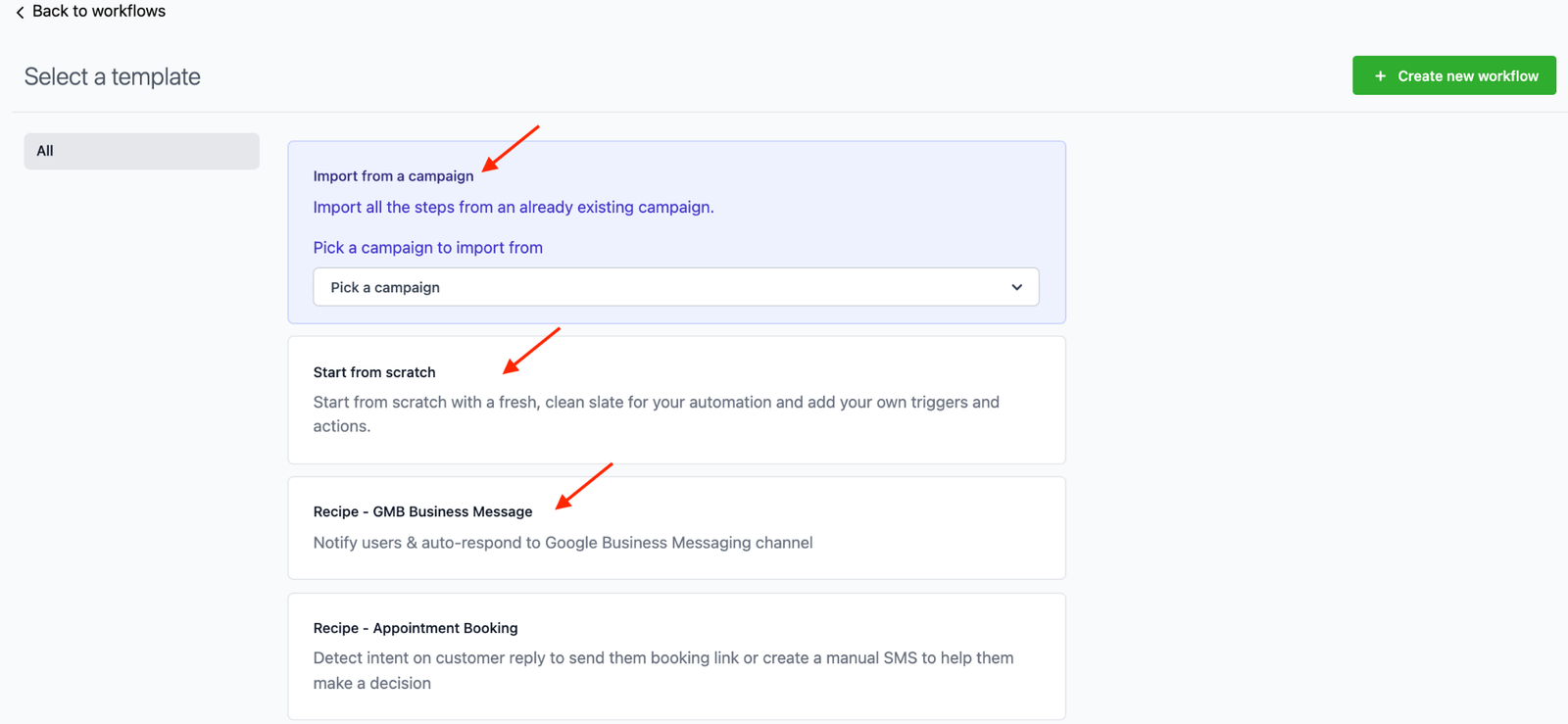Viewport: 1568px width, 724px height.
Task: Click the Select a template heading
Action: pyautogui.click(x=112, y=76)
